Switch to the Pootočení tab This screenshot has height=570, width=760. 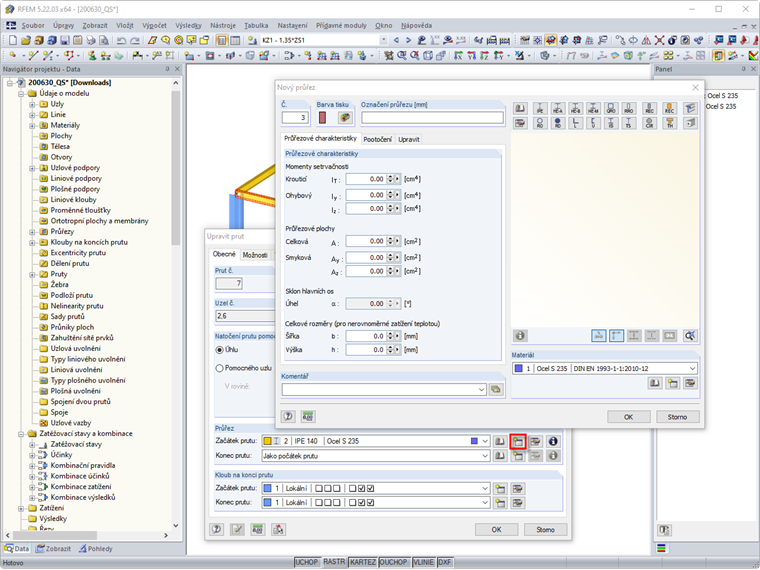377,139
